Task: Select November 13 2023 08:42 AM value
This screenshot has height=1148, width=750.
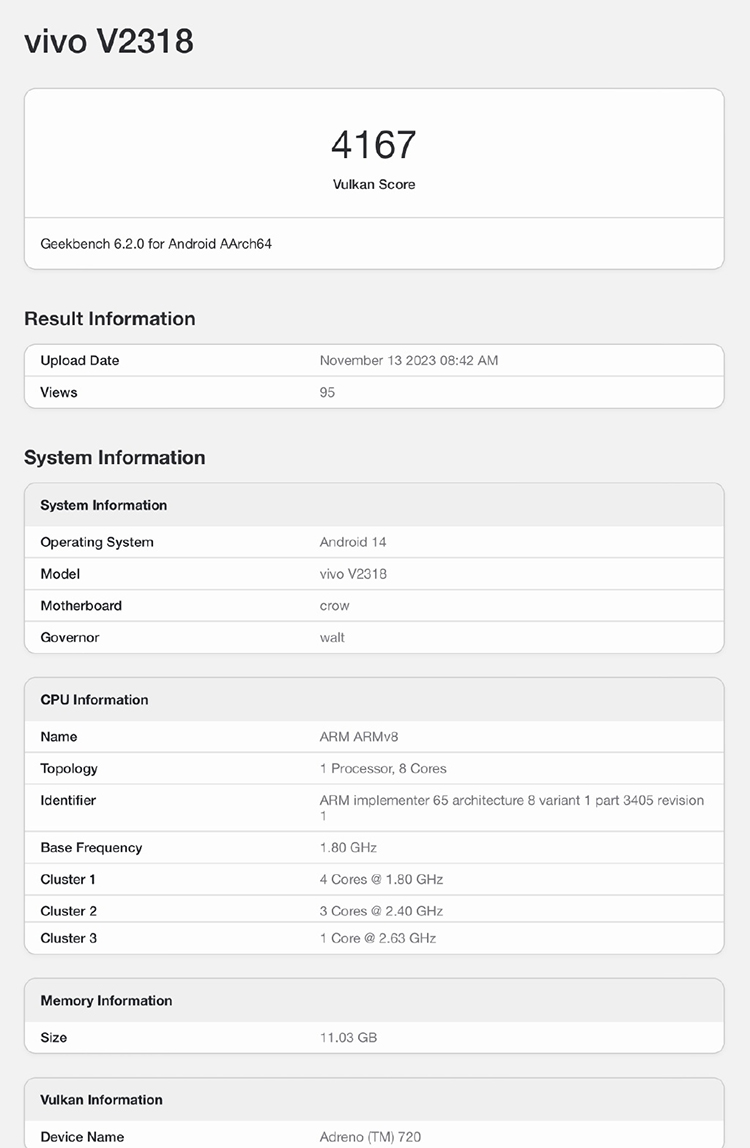Action: (x=409, y=360)
